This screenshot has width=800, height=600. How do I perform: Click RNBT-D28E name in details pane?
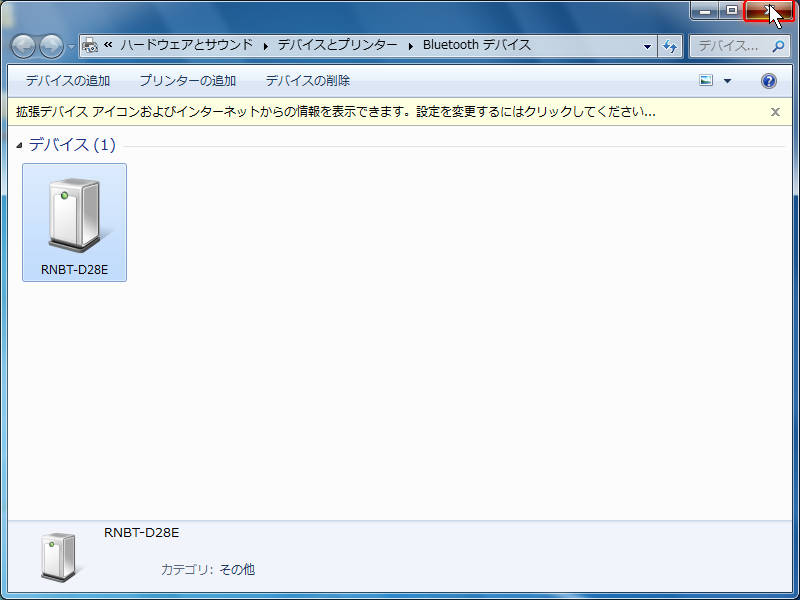tap(141, 533)
